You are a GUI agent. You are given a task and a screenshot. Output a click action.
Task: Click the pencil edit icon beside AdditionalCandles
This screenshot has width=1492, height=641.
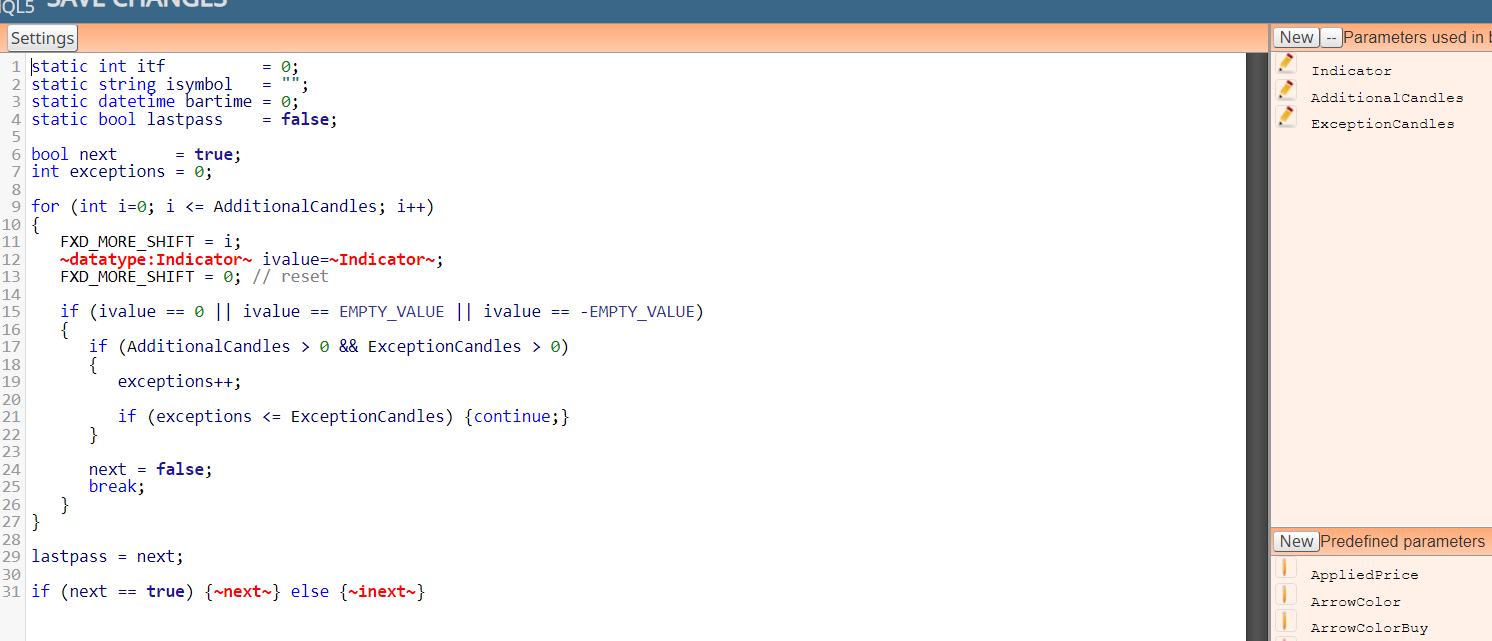pyautogui.click(x=1287, y=91)
